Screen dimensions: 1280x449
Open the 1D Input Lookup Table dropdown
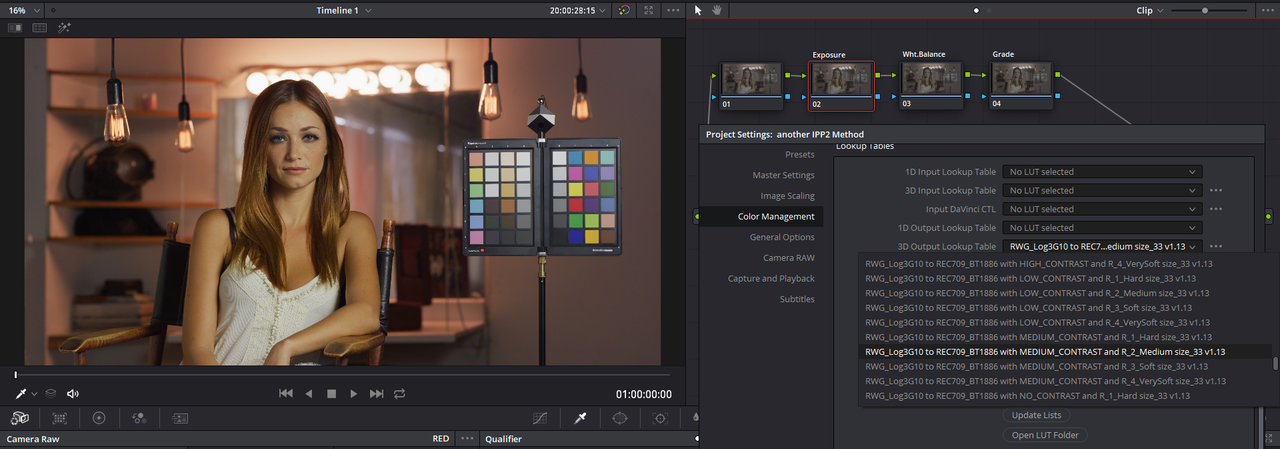[1102, 172]
